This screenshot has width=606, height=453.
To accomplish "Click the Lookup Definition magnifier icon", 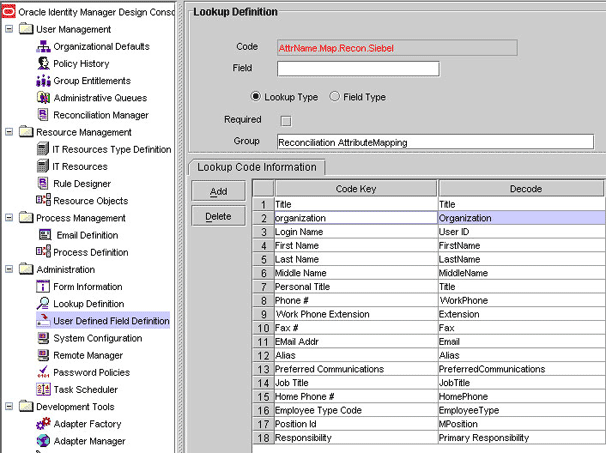I will (43, 304).
